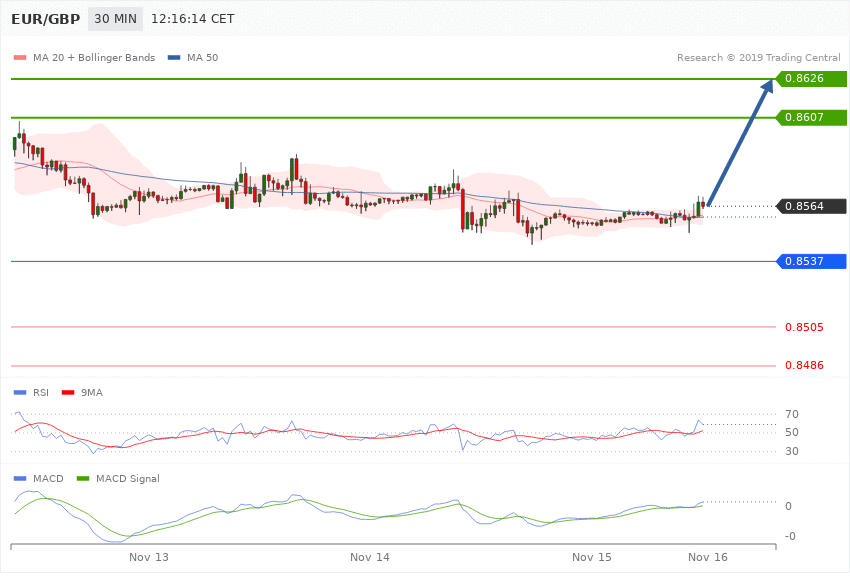This screenshot has height=576, width=850.
Task: Click the RSI 30 axis value
Action: tap(791, 451)
